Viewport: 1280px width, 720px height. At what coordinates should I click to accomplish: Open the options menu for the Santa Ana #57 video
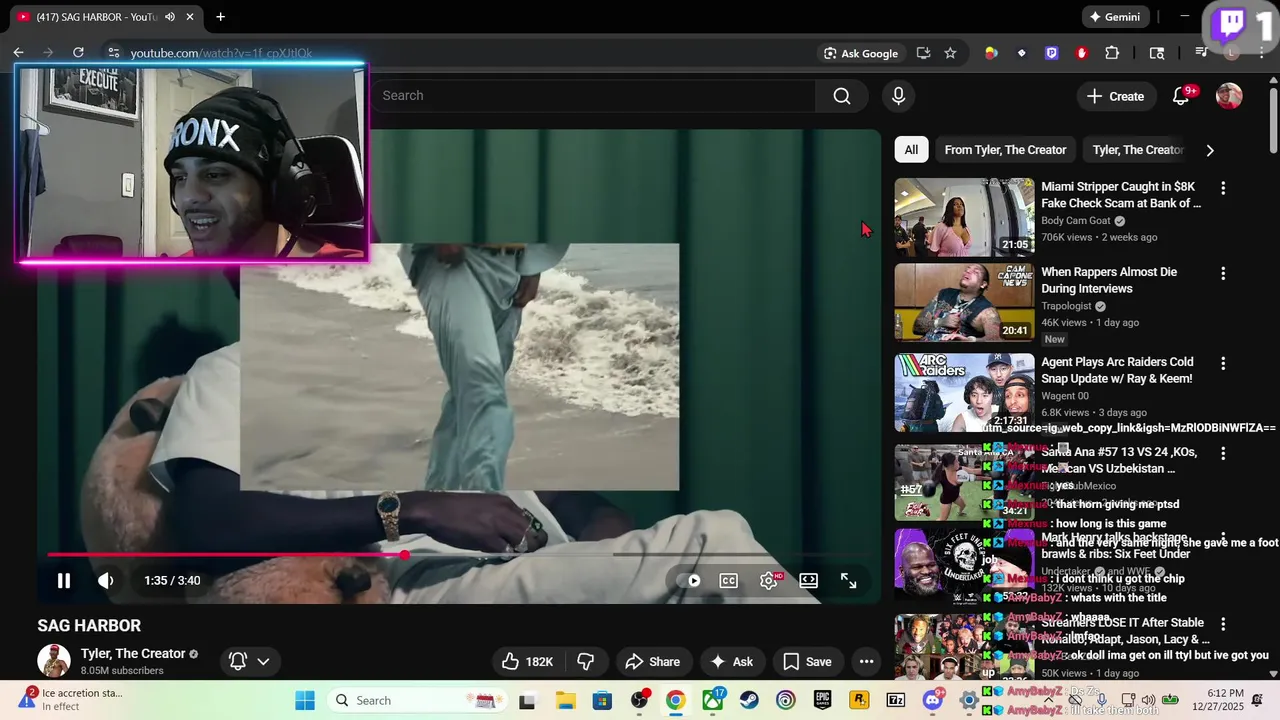(1222, 454)
